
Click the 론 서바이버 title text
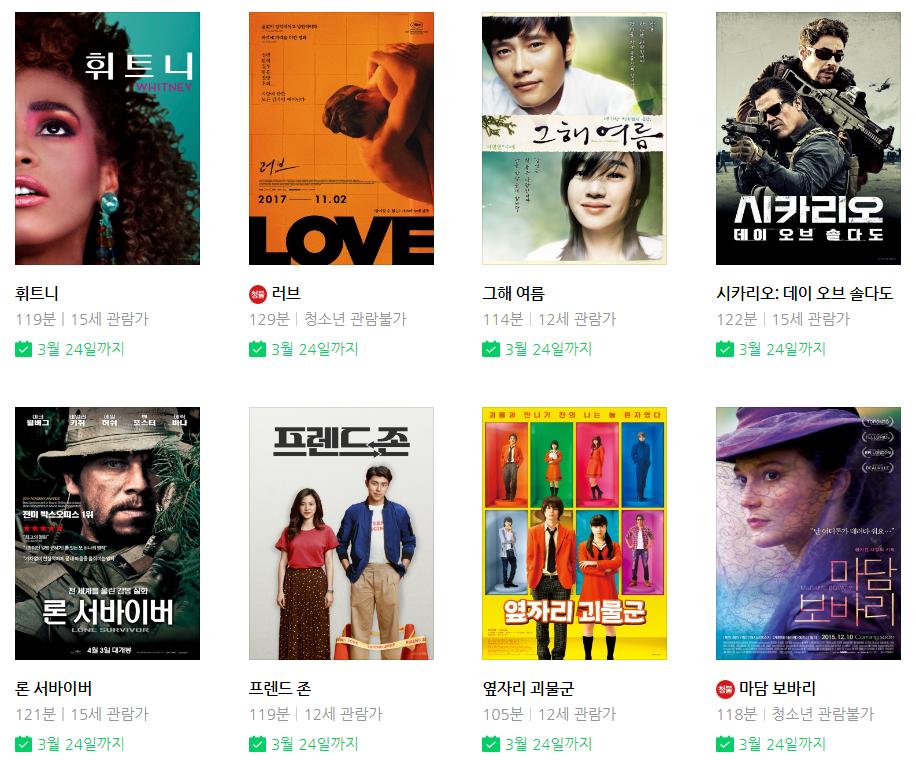click(54, 689)
